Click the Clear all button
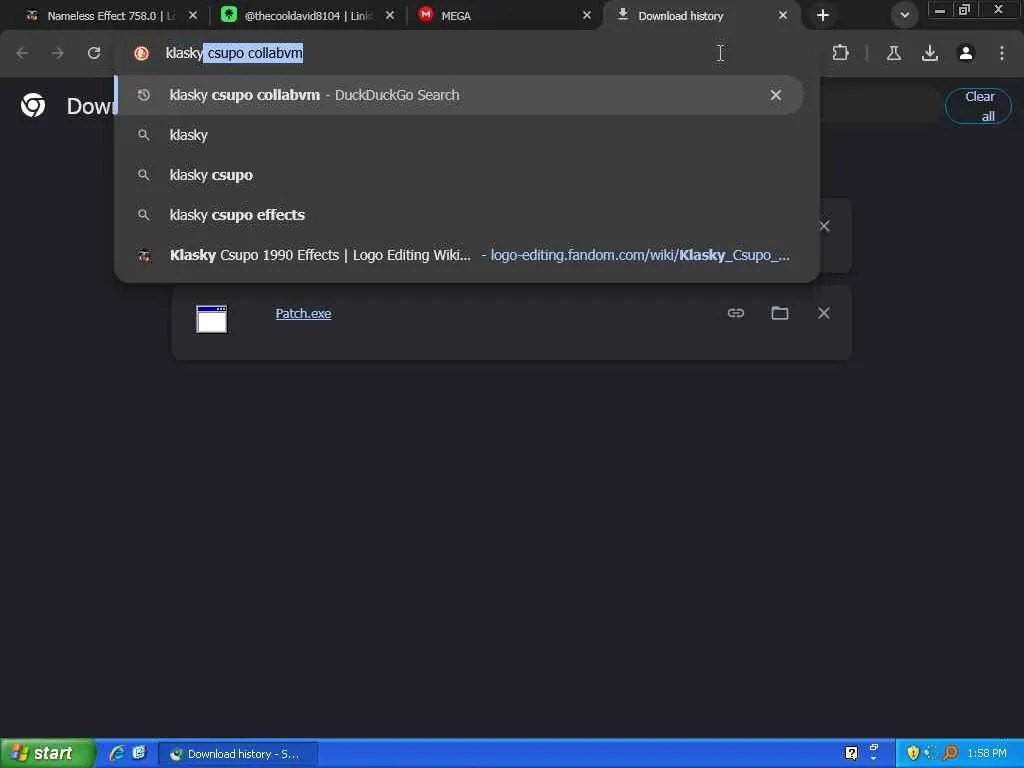 pyautogui.click(x=978, y=106)
